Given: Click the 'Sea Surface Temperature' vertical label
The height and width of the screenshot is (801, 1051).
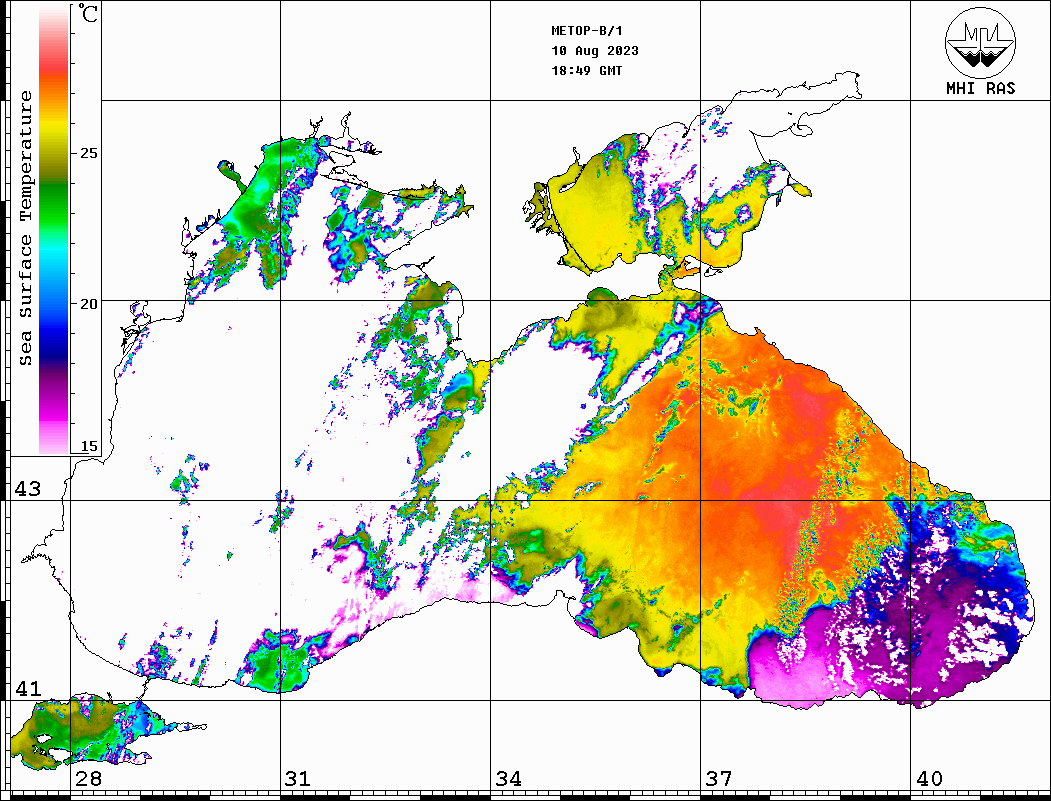Looking at the screenshot, I should click(x=25, y=229).
